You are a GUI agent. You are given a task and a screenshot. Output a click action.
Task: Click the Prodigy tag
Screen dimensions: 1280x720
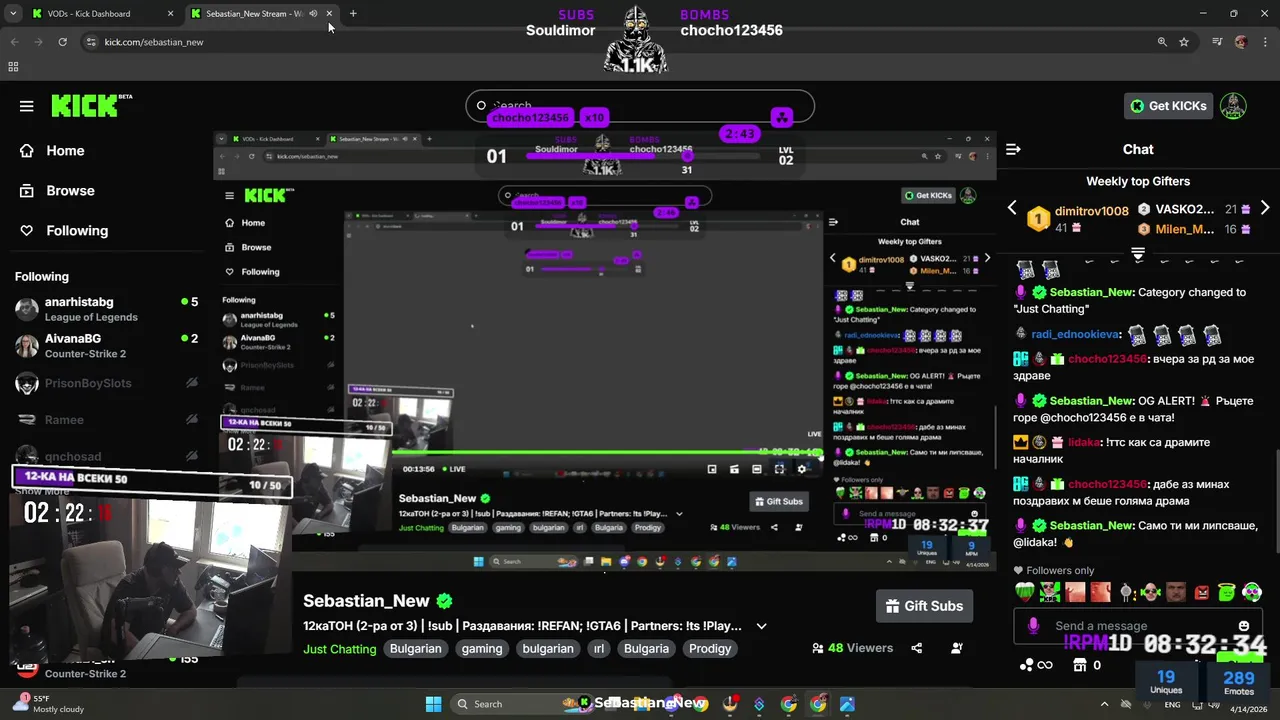point(710,649)
